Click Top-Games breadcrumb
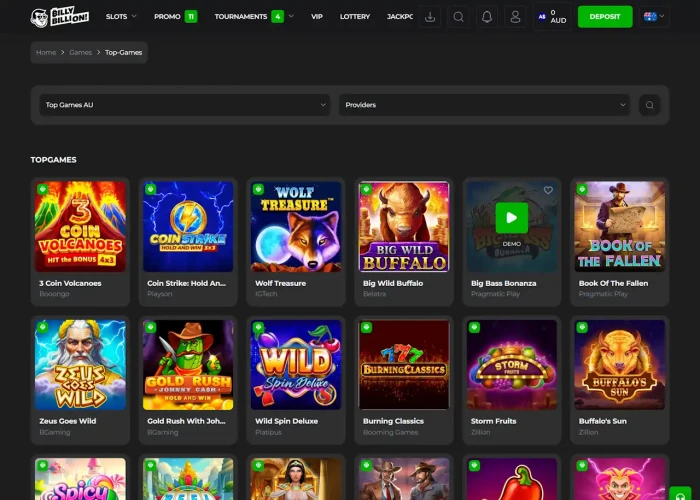Screen dimensions: 700x500 pos(124,52)
